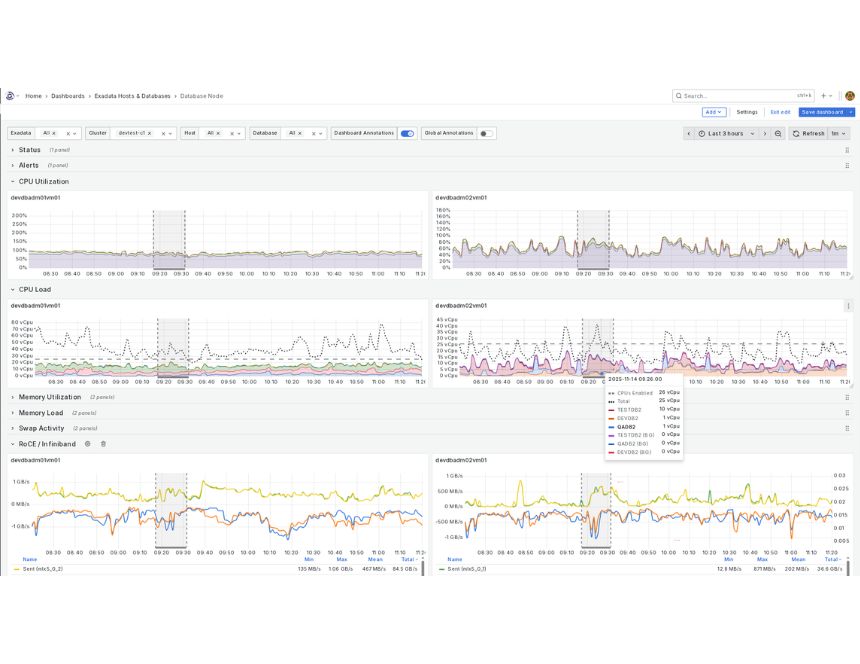Screen dimensions: 860x664
Task: Click the Exit edit link
Action: 781,112
